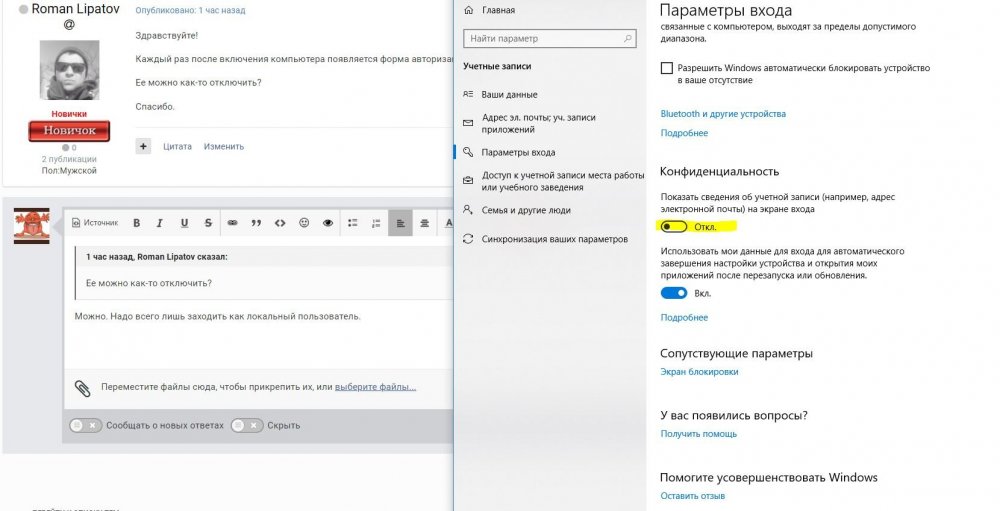Go to Ваши данные in the sidebar
This screenshot has width=1000, height=511.
pyautogui.click(x=508, y=94)
